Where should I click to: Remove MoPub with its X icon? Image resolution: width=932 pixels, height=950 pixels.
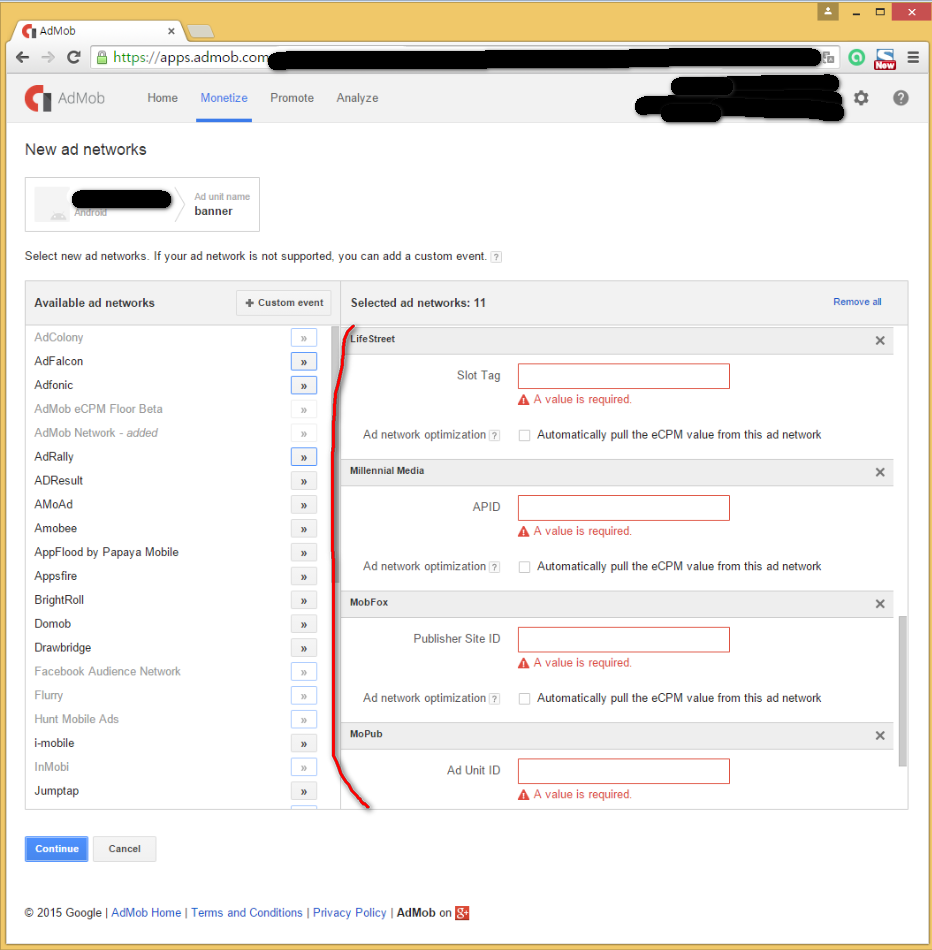point(880,736)
